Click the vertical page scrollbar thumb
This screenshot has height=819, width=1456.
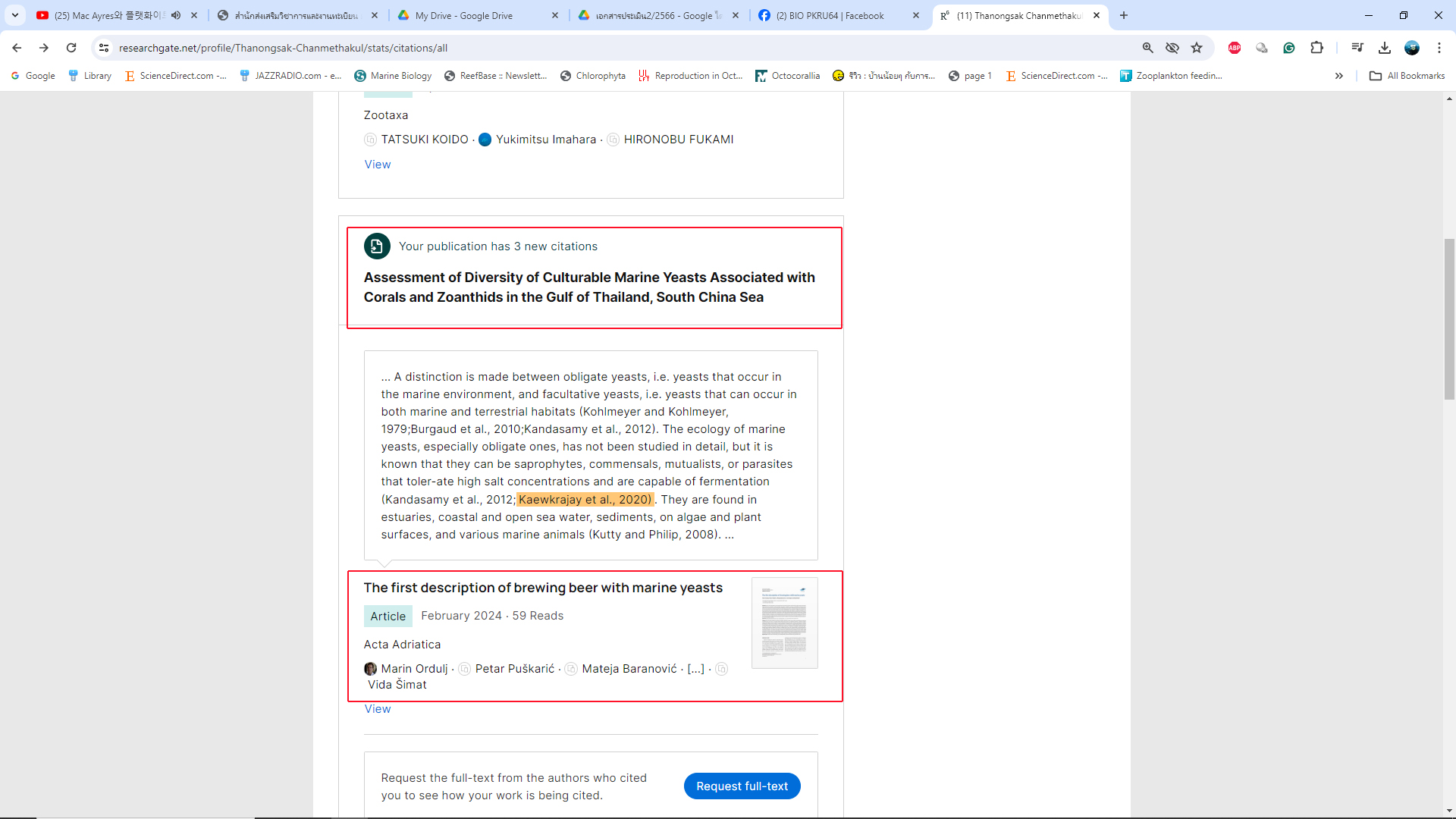pyautogui.click(x=1449, y=318)
